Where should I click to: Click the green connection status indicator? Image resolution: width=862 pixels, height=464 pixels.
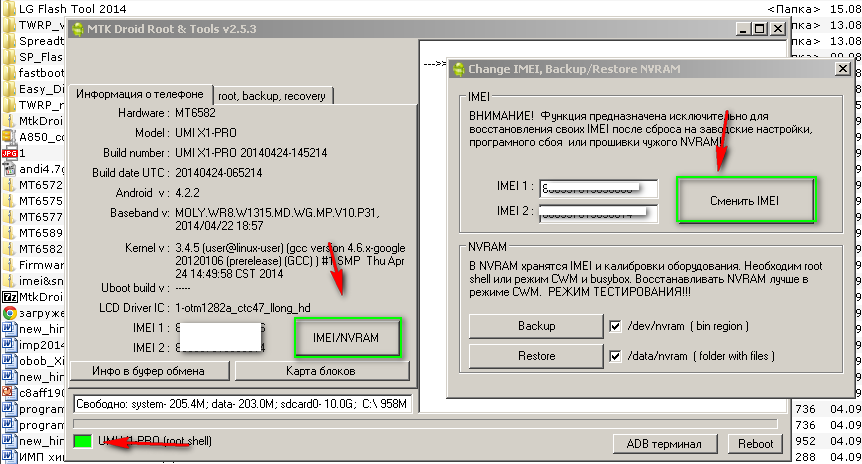82,441
